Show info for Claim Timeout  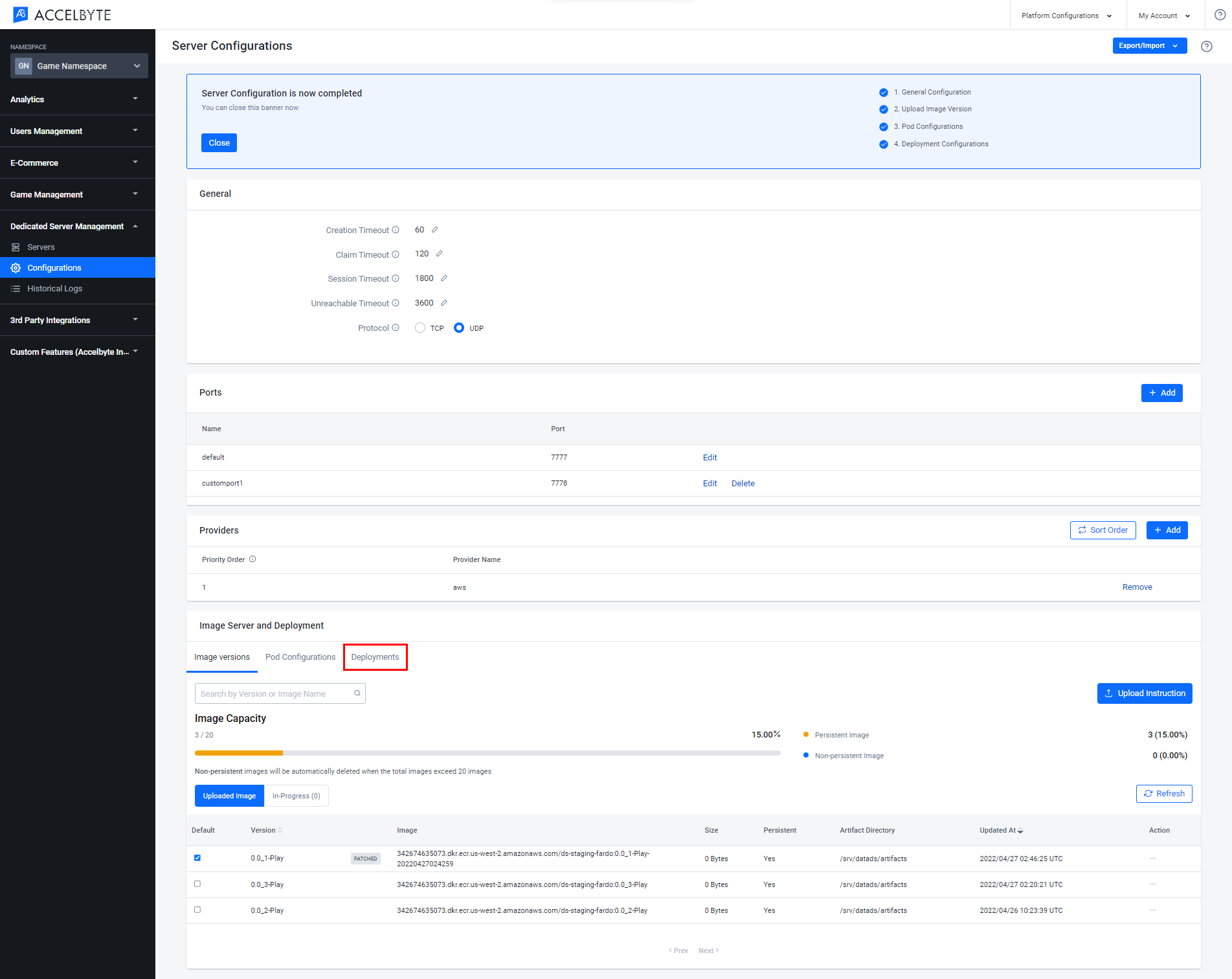[396, 254]
